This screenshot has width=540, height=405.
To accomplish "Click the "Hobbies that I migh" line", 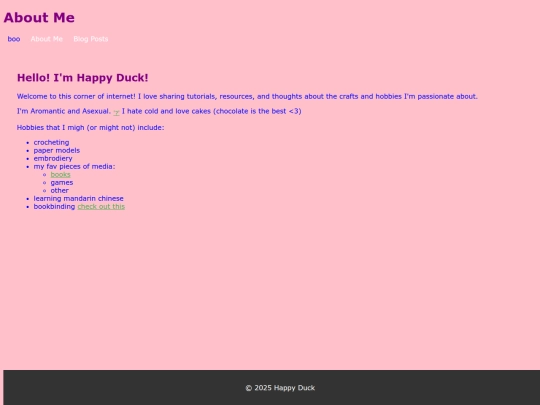I will 91,128.
